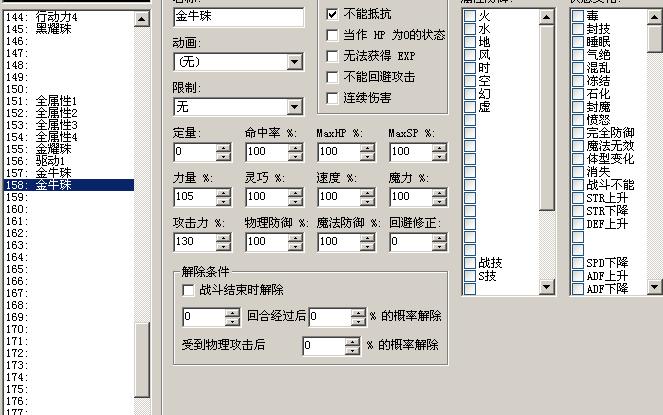Increase 回合经过后 turn count stepper

232,313
